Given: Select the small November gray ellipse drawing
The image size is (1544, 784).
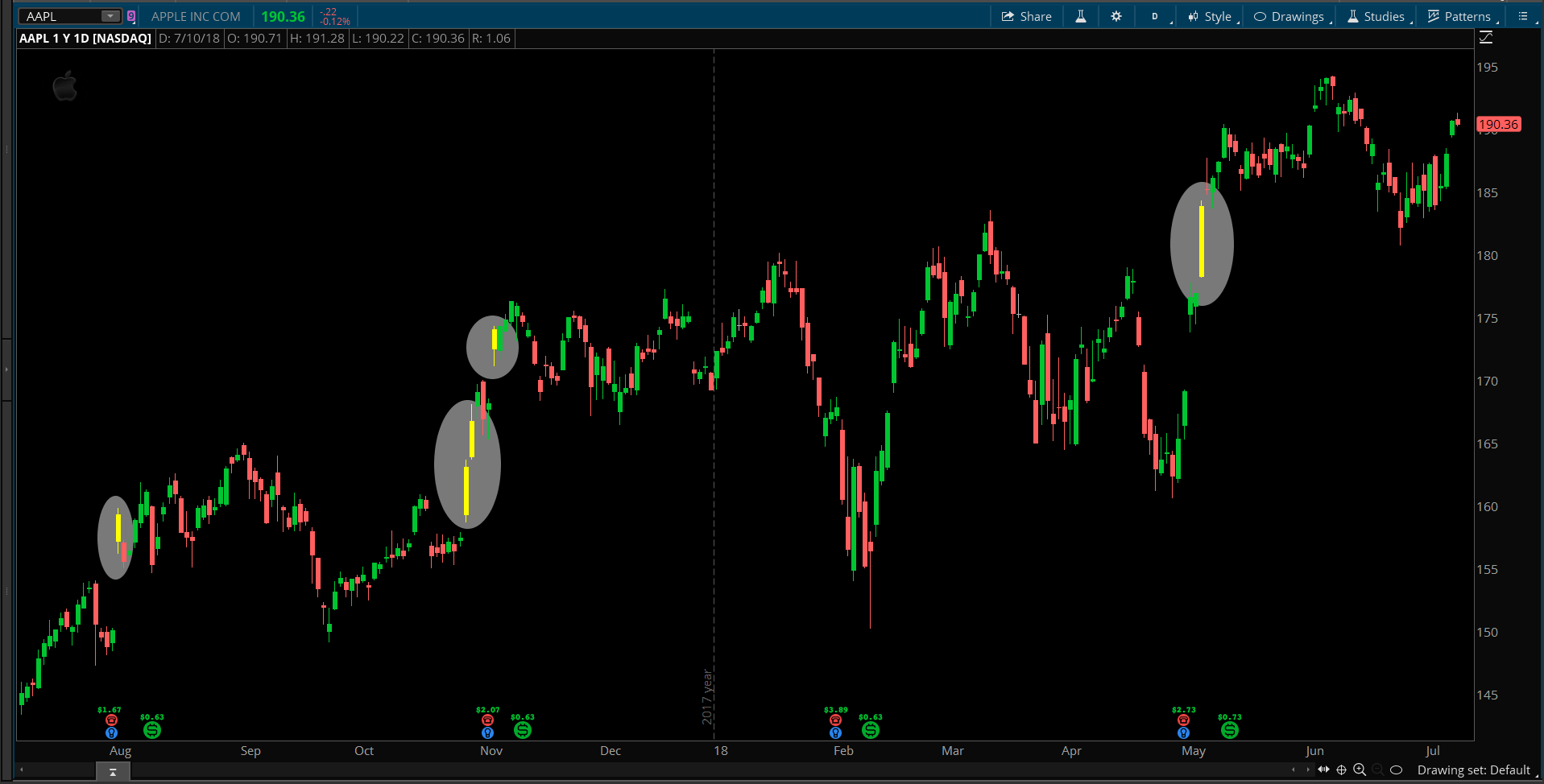Looking at the screenshot, I should (x=492, y=347).
